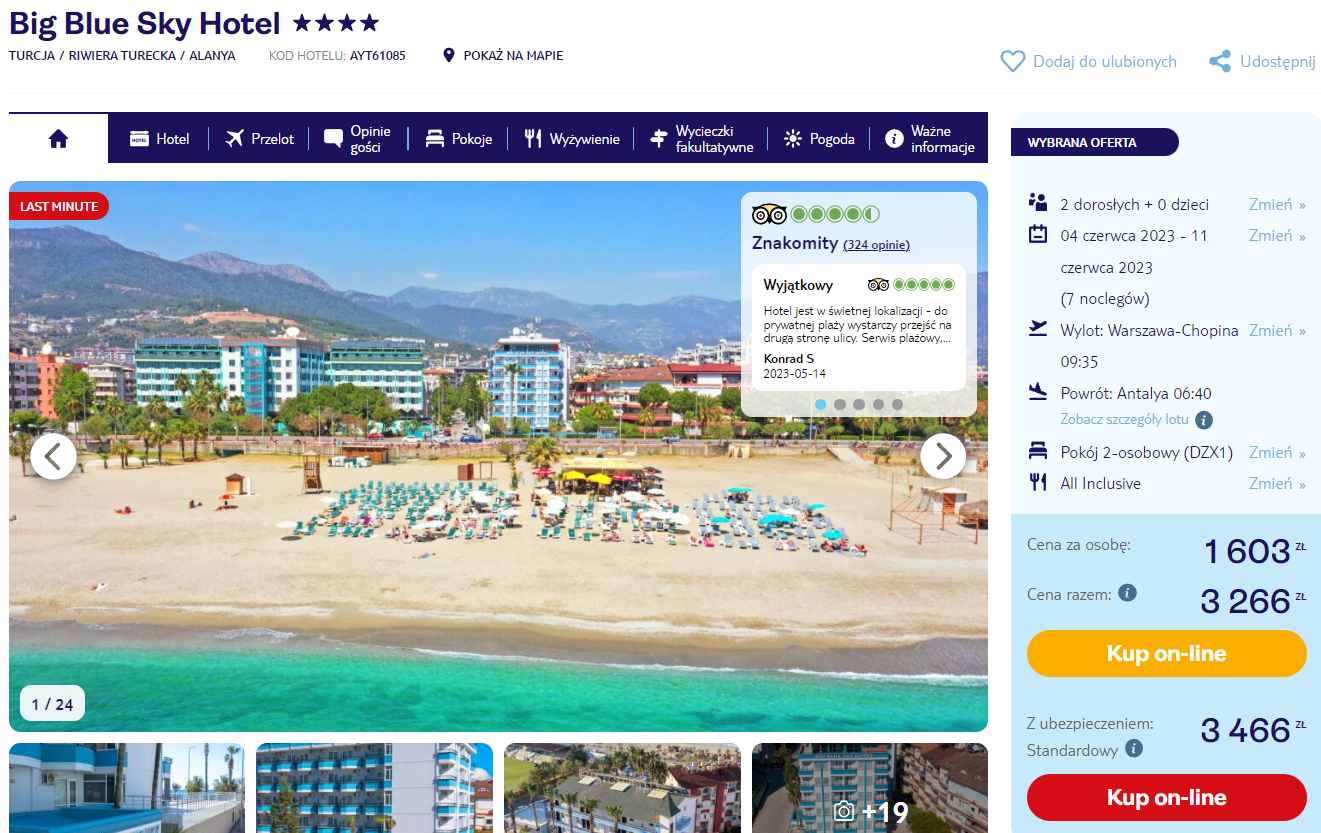Image resolution: width=1321 pixels, height=833 pixels.
Task: Click the Konrad S review card text
Action: pos(858,327)
